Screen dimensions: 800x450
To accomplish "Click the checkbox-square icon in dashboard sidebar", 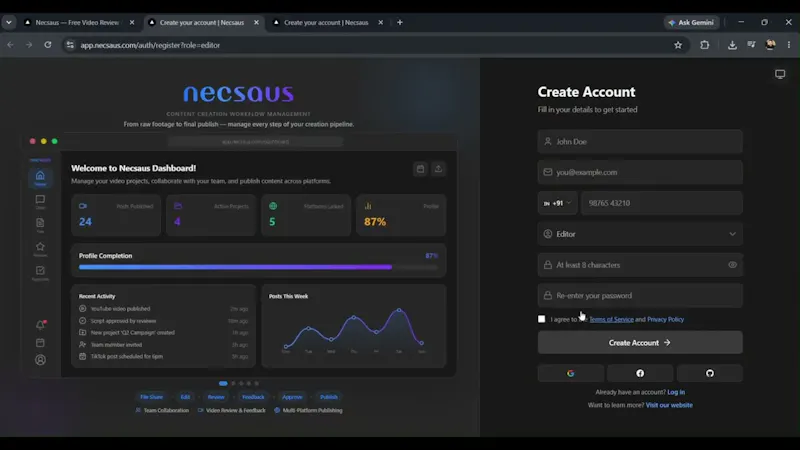I will 40,272.
